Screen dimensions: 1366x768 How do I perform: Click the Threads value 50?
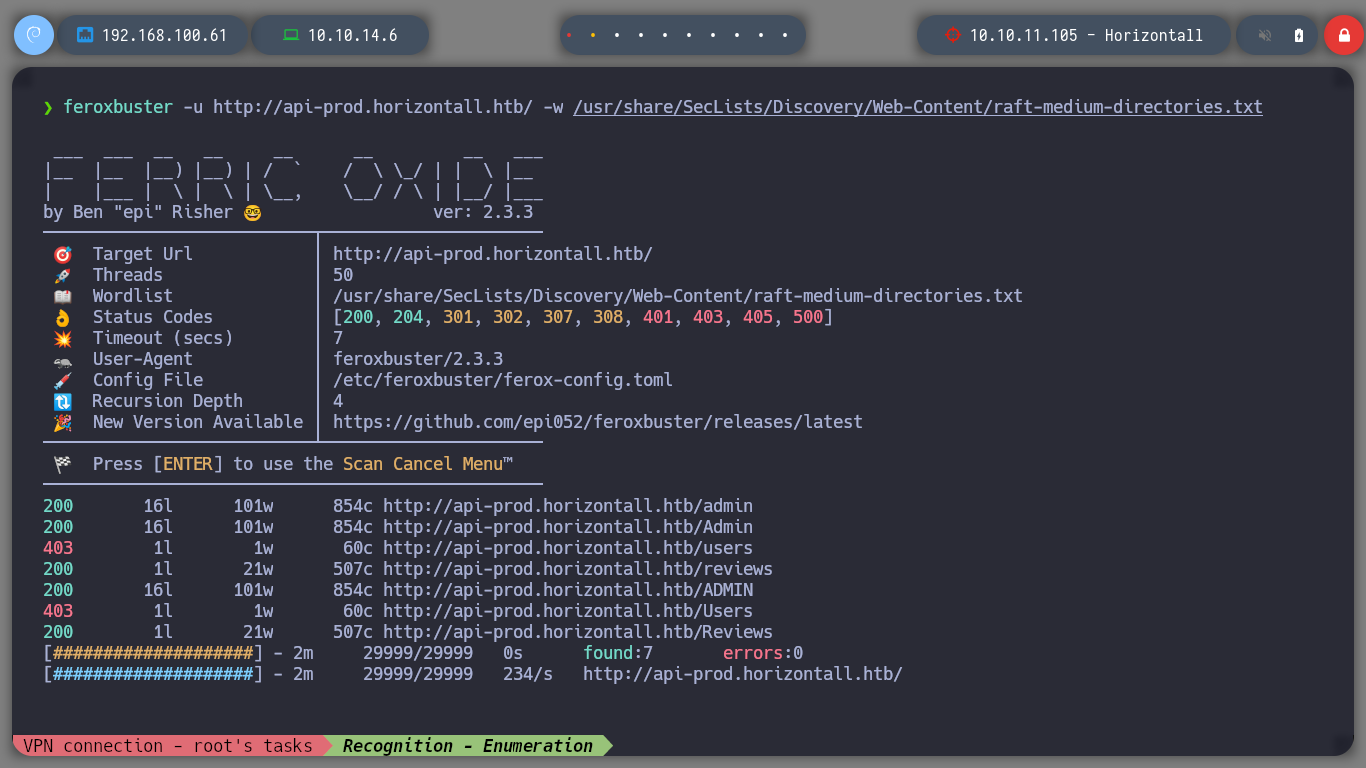pos(343,275)
